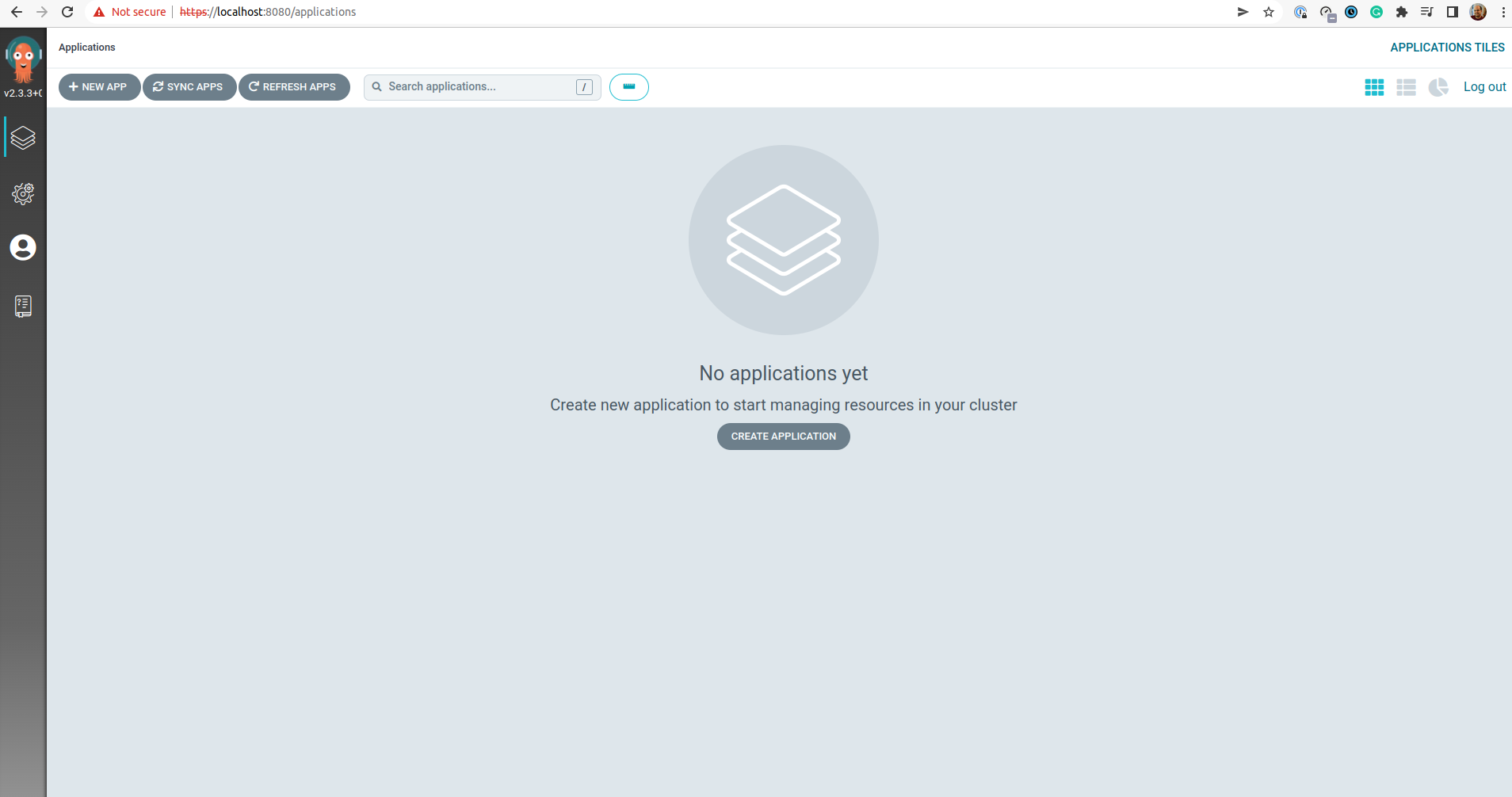Viewport: 1512px width, 797px height.
Task: Click browser forward arrow
Action: [42, 12]
